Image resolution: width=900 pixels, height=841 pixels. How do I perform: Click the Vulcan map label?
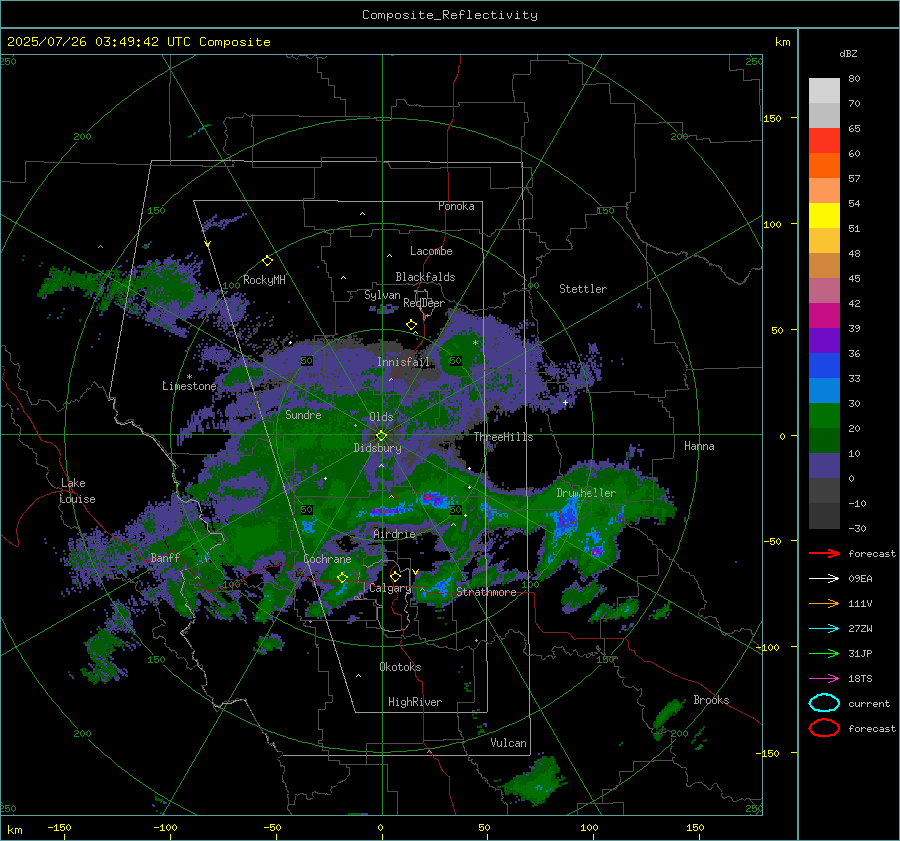[508, 743]
